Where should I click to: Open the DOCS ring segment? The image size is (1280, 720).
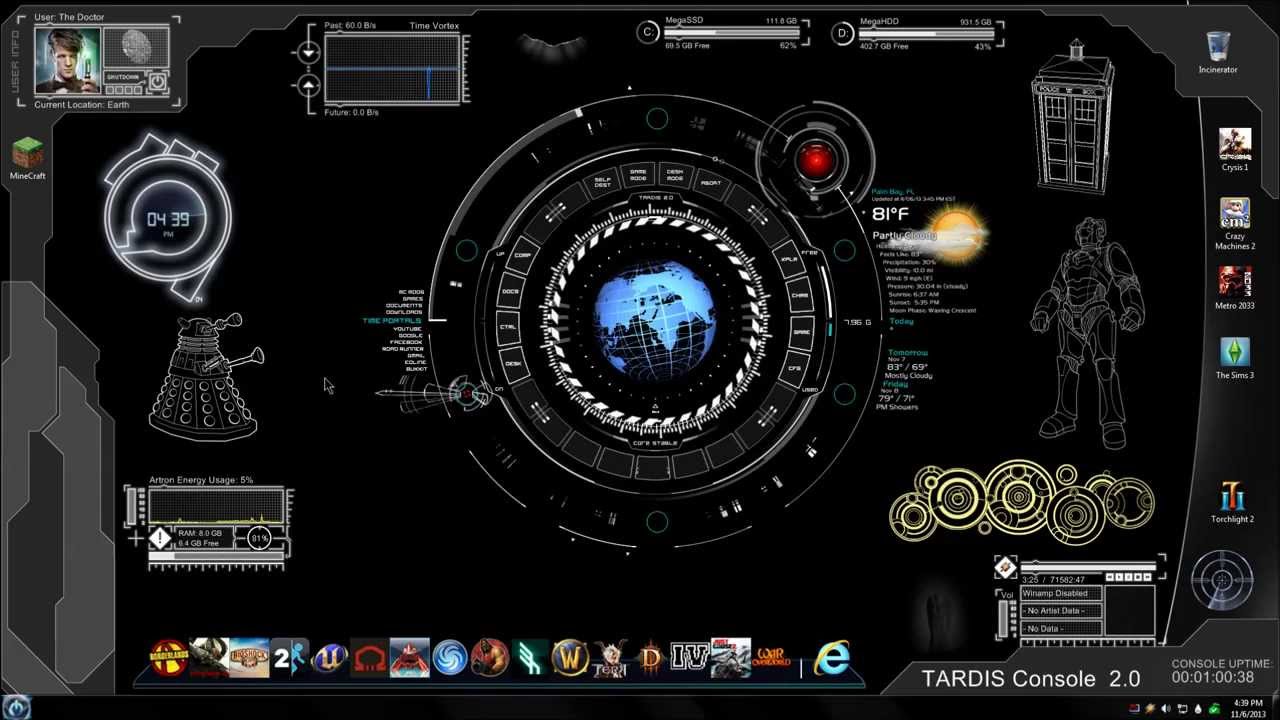[511, 291]
